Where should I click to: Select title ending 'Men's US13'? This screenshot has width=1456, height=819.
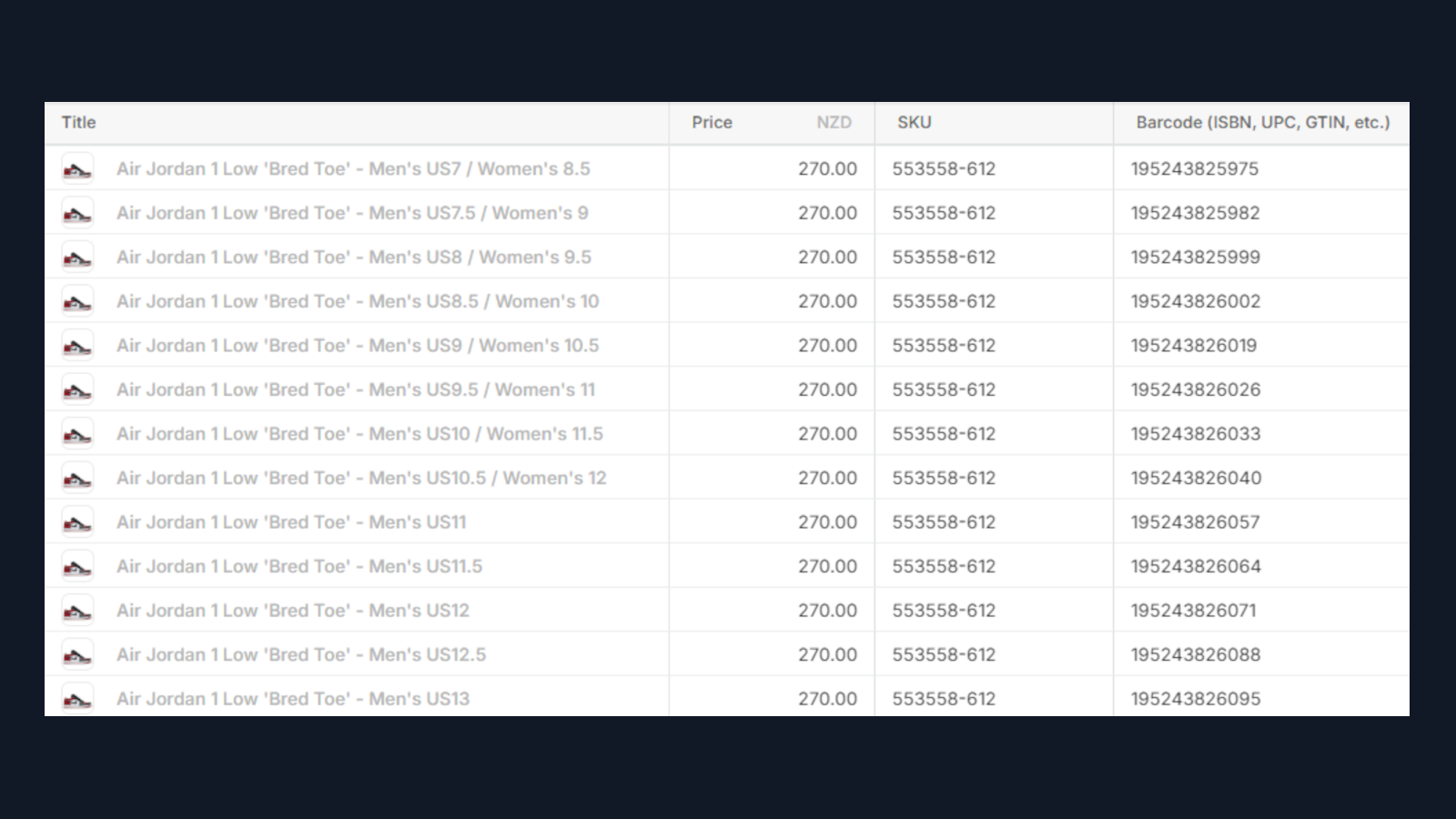point(293,698)
